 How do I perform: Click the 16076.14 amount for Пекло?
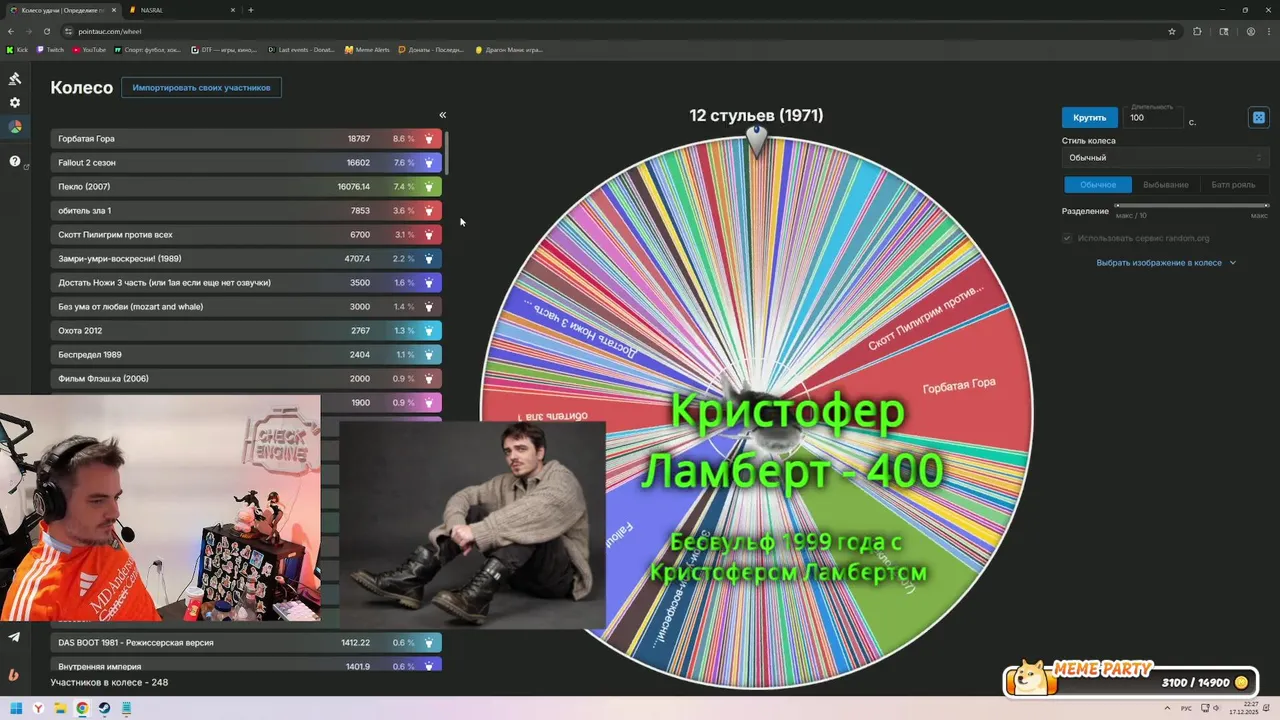coord(353,187)
